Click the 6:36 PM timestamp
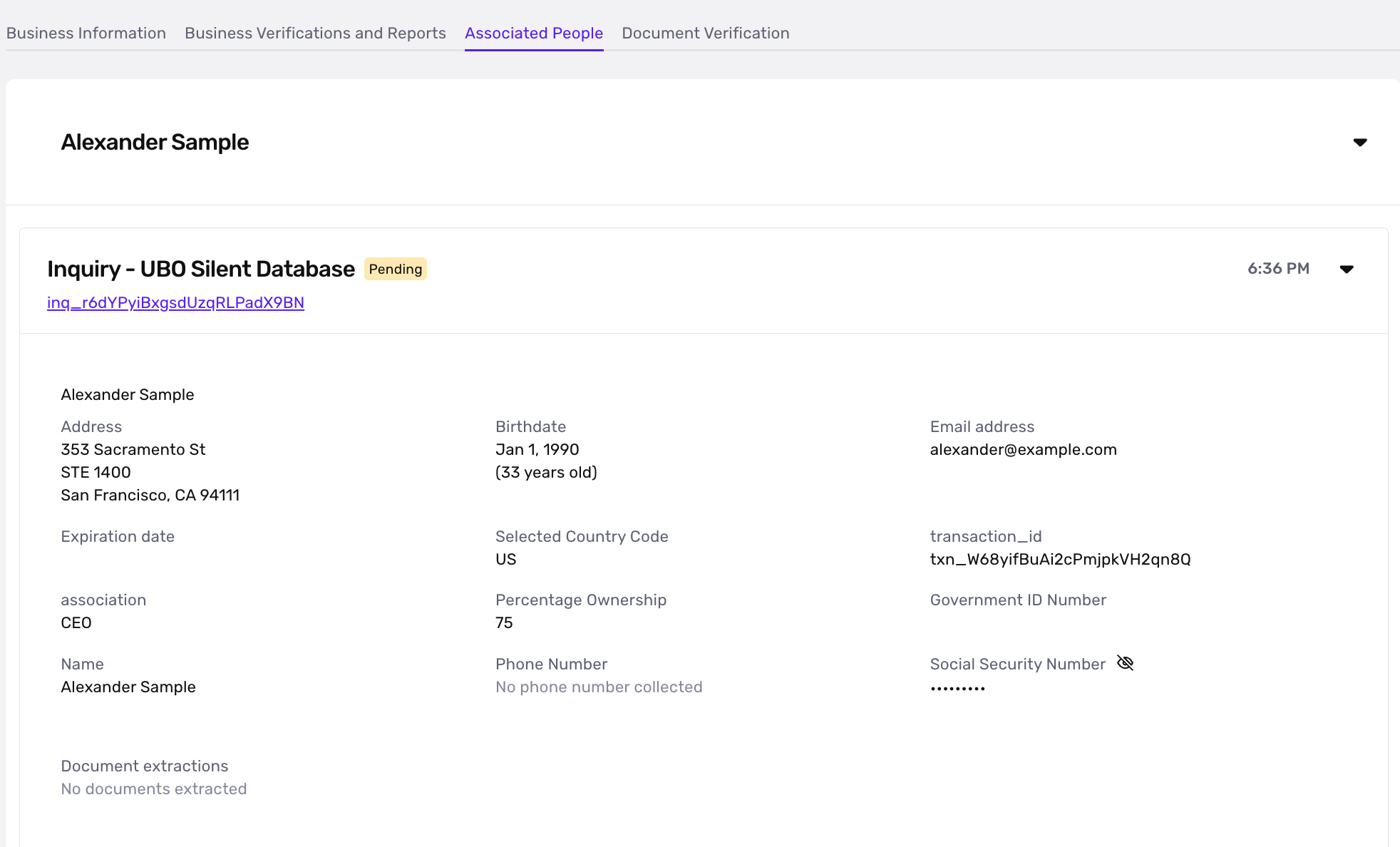The width and height of the screenshot is (1400, 847). (1278, 269)
